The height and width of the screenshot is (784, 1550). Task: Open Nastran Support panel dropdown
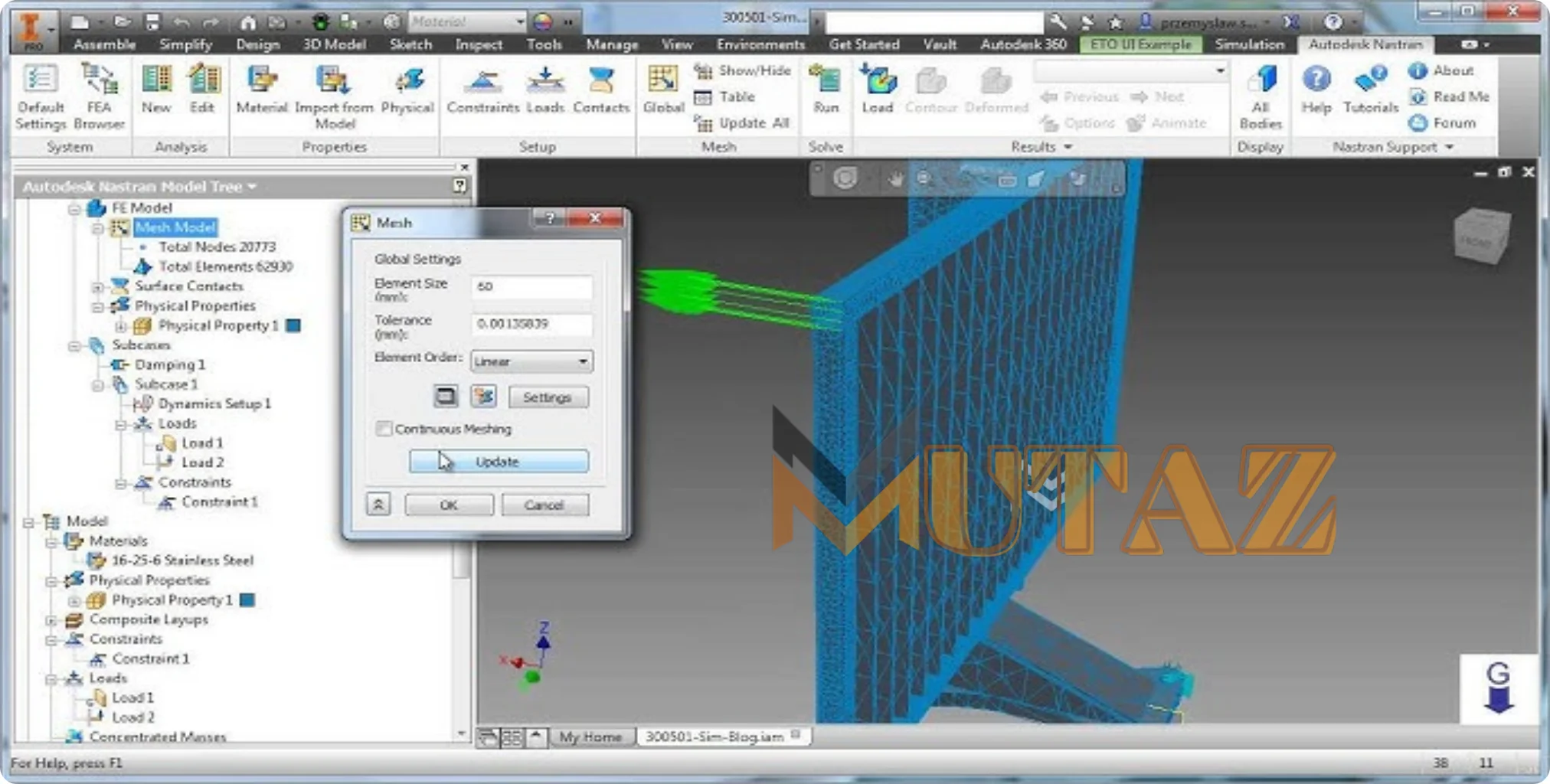pos(1449,146)
